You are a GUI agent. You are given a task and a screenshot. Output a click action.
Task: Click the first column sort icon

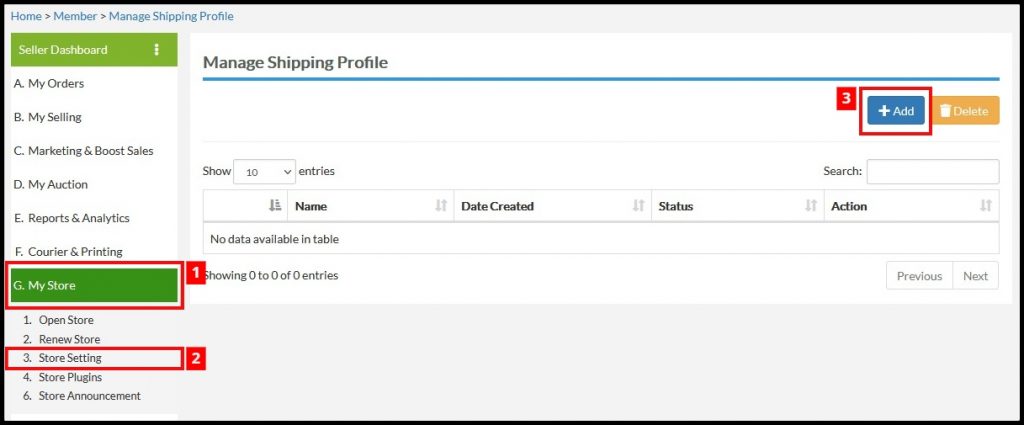click(275, 206)
